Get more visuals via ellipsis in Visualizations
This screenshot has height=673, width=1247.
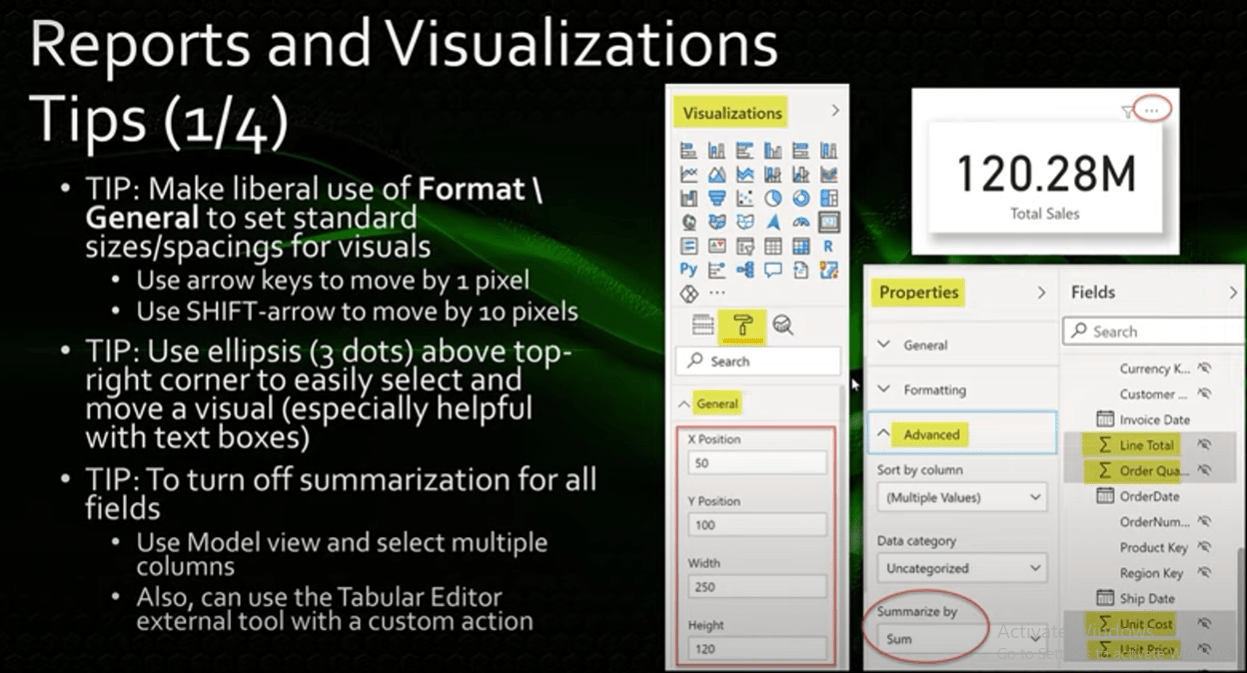tap(717, 293)
